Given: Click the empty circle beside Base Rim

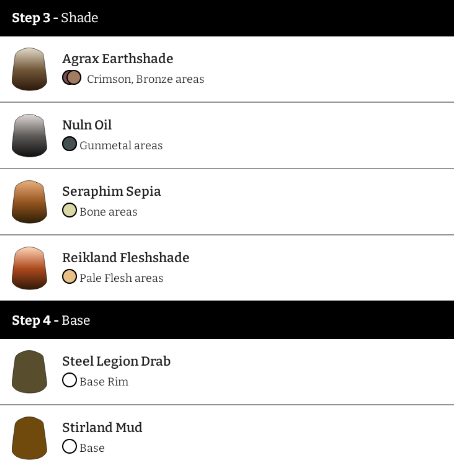Looking at the screenshot, I should coord(69,380).
